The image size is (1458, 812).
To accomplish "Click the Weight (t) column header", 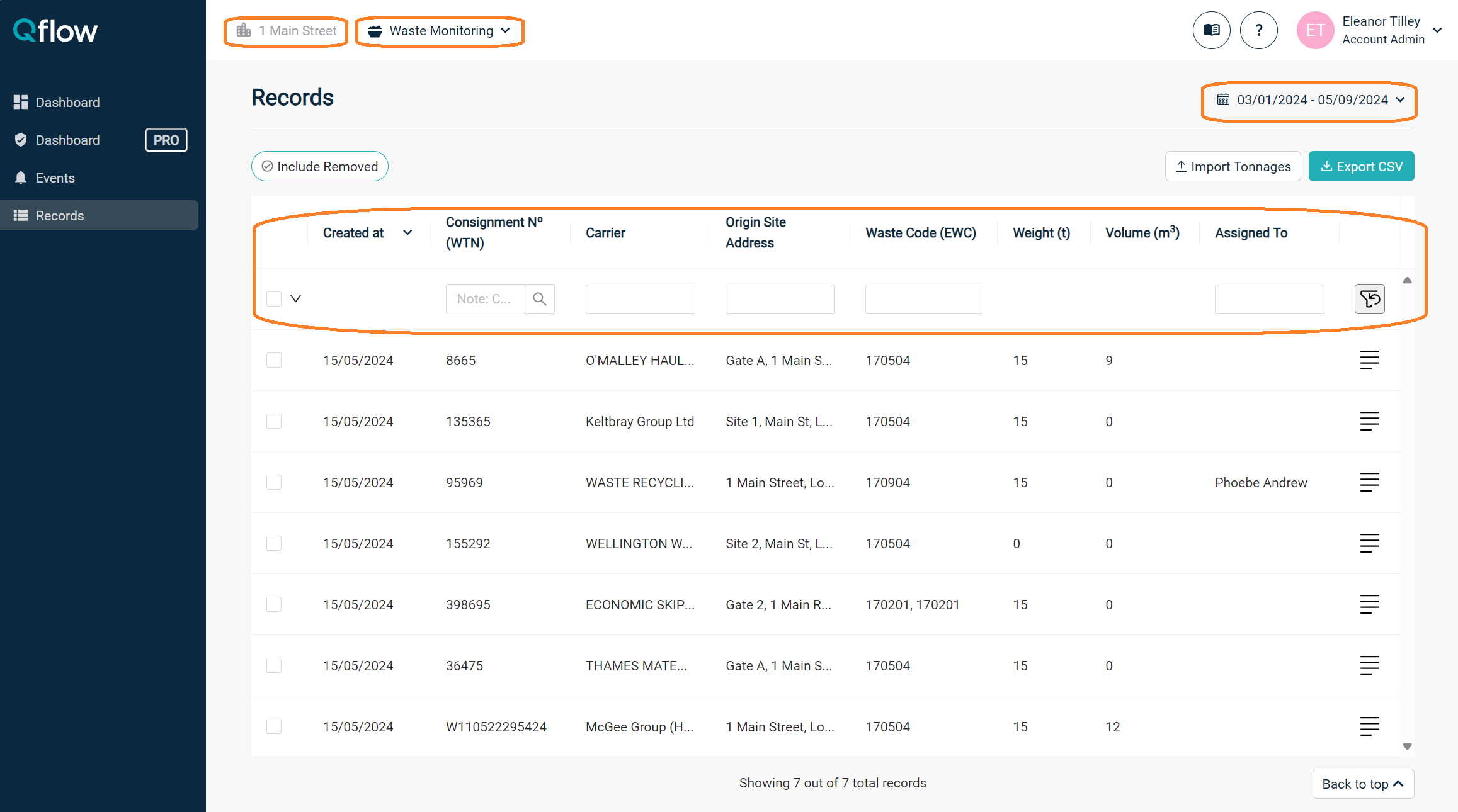I will [x=1042, y=233].
